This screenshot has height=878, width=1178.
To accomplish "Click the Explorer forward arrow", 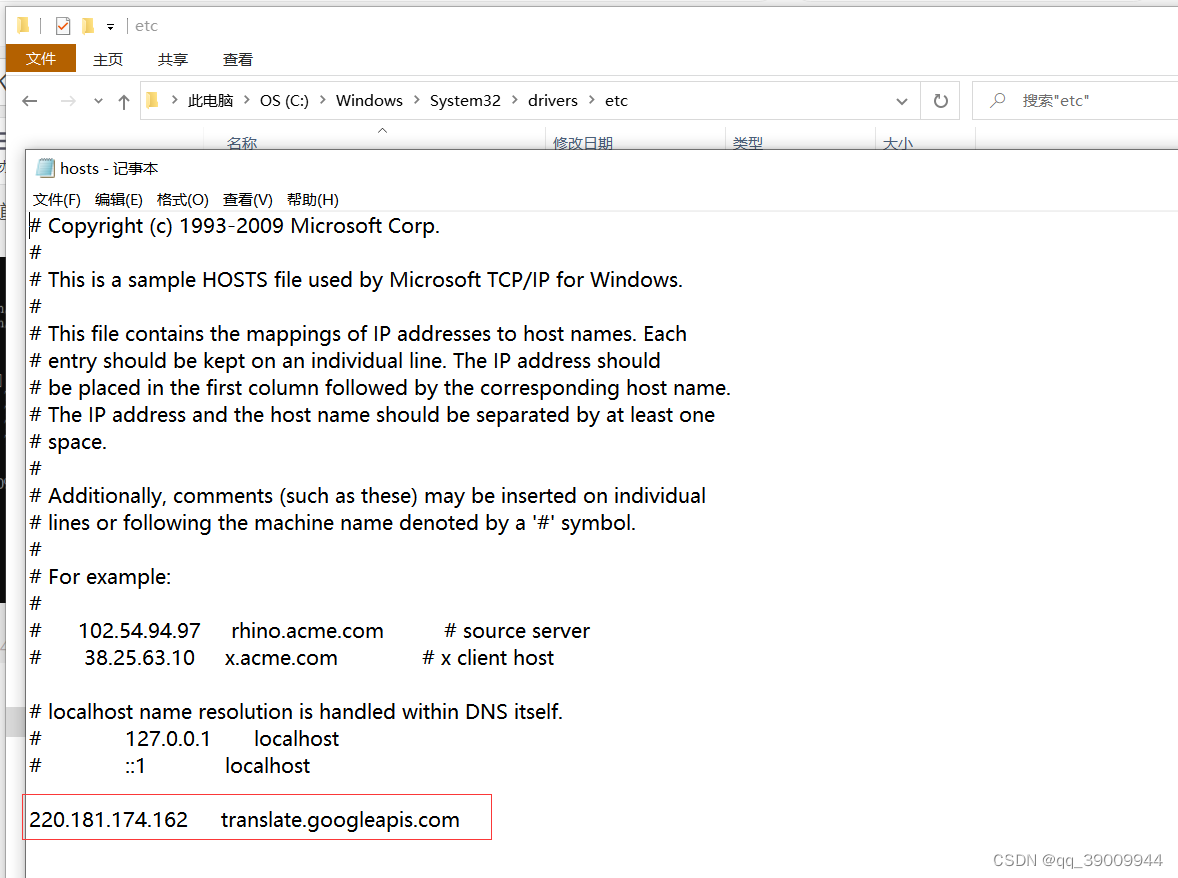I will 68,101.
